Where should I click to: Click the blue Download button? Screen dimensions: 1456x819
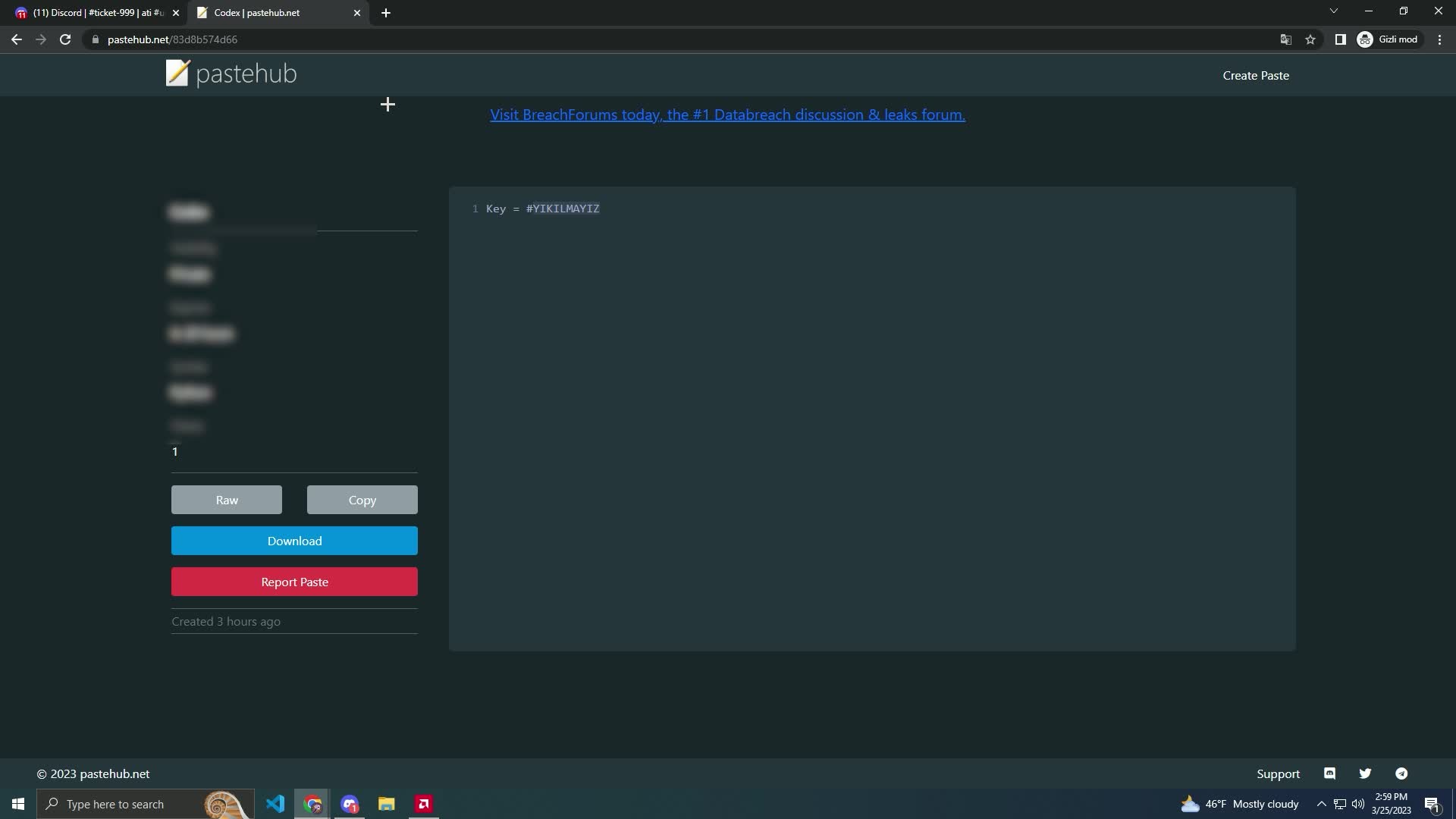[294, 541]
